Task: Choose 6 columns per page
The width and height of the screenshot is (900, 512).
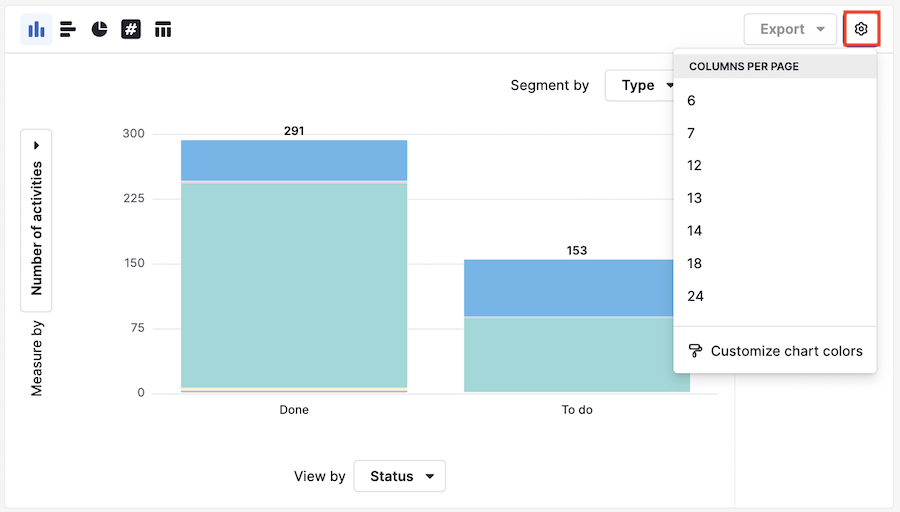Action: point(691,100)
